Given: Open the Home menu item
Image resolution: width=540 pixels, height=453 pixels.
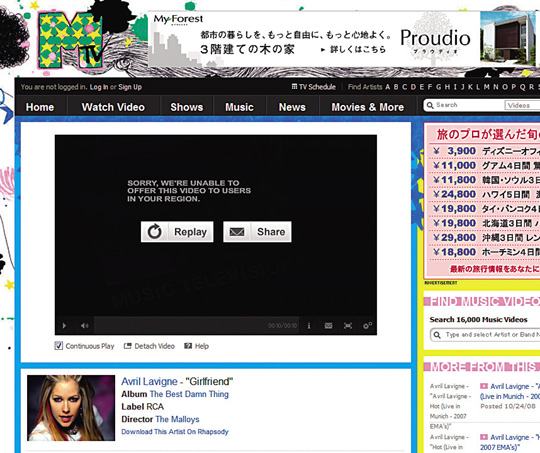Looking at the screenshot, I should point(40,107).
